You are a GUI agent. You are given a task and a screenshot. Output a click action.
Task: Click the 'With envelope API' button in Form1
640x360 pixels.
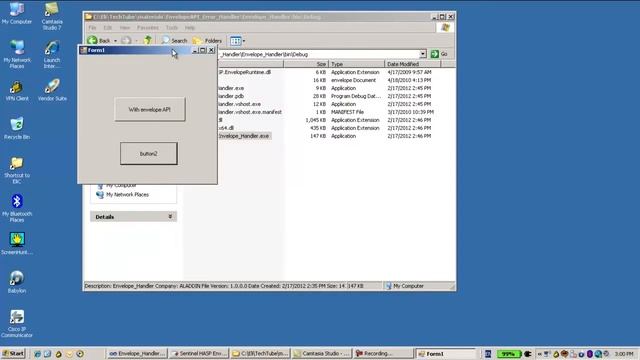click(150, 109)
